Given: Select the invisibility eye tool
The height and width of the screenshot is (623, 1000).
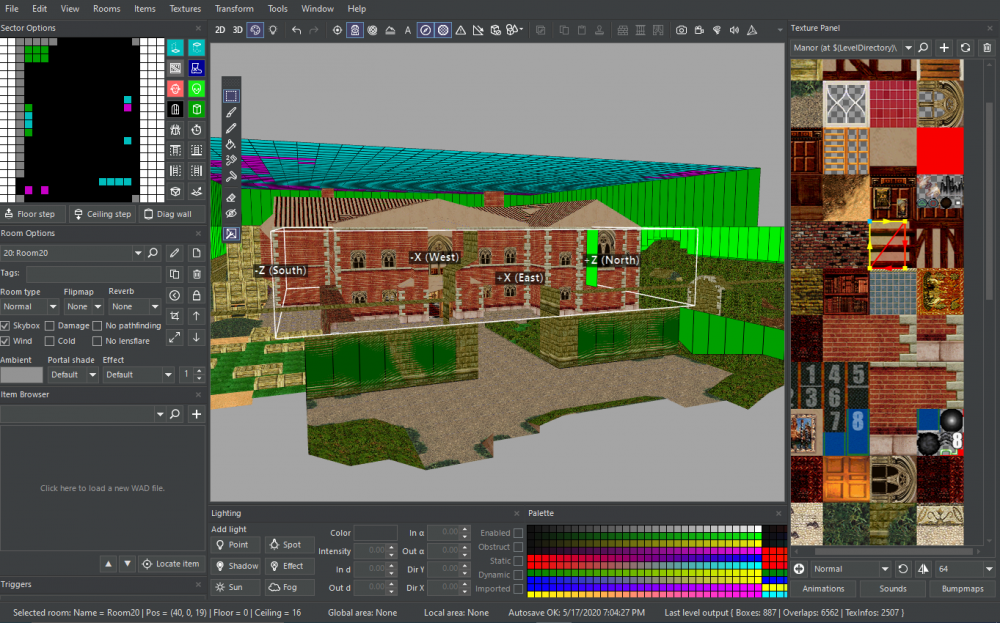Looking at the screenshot, I should [x=231, y=214].
